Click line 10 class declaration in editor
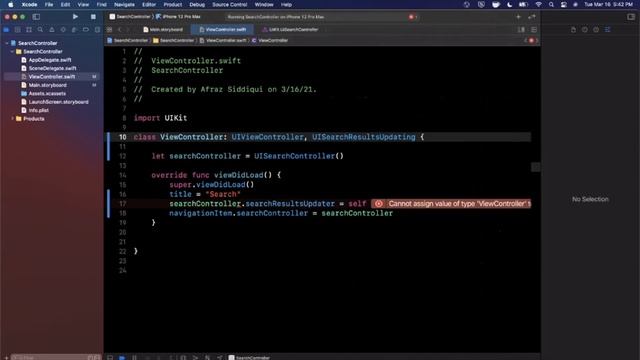The image size is (640, 360). (279, 137)
